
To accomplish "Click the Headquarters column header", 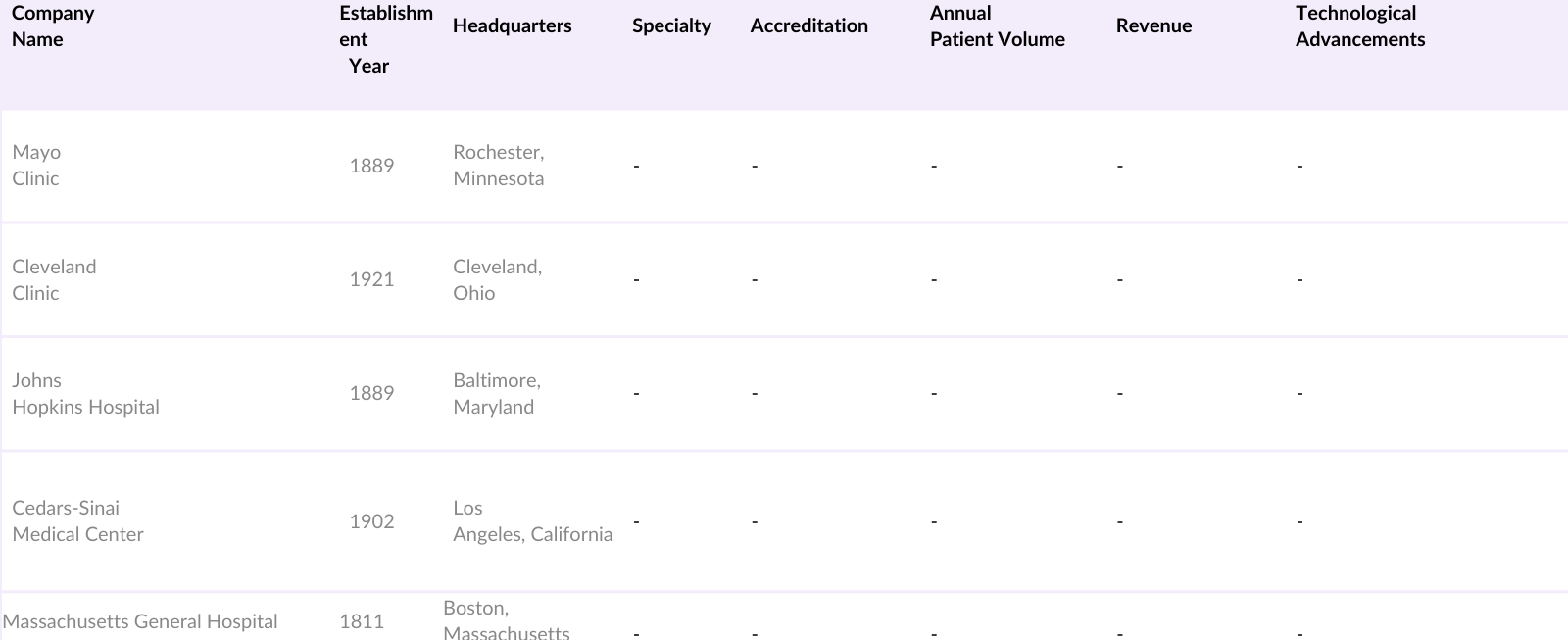I will pyautogui.click(x=512, y=26).
